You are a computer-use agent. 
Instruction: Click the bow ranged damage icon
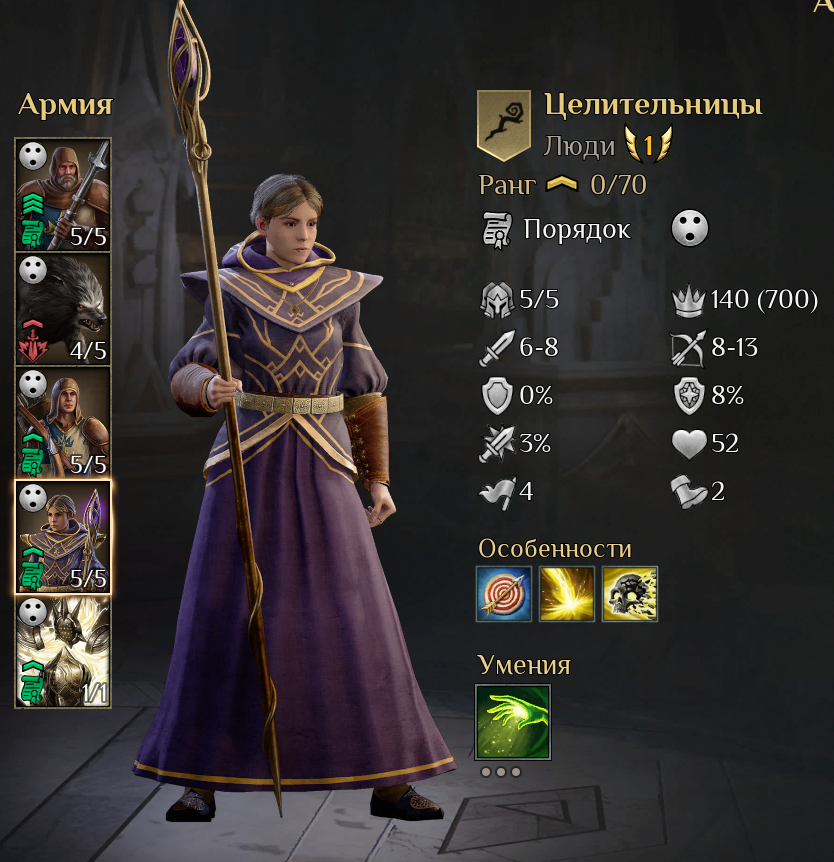(x=688, y=348)
